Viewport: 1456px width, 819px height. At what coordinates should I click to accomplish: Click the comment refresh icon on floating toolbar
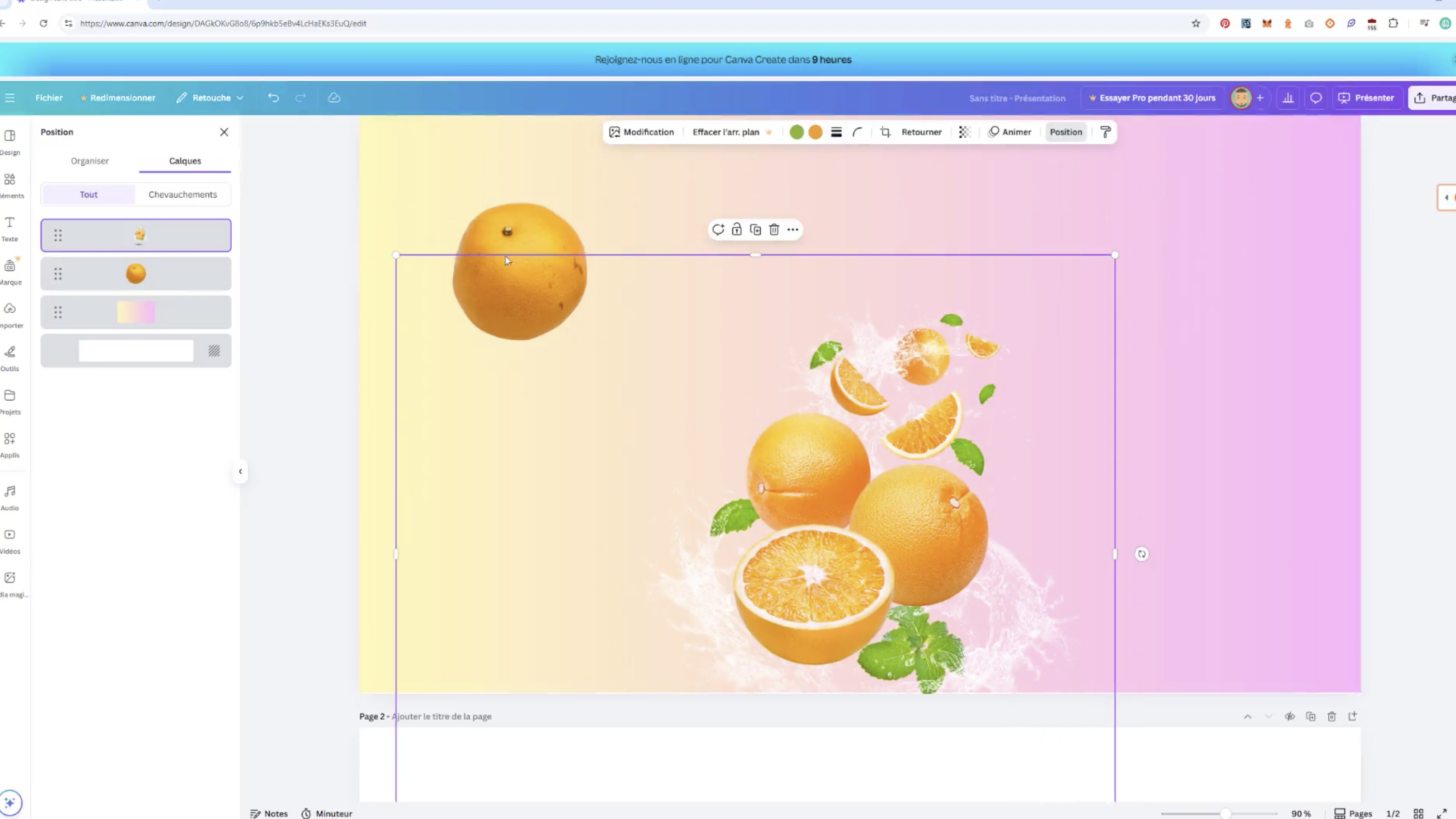pyautogui.click(x=718, y=230)
